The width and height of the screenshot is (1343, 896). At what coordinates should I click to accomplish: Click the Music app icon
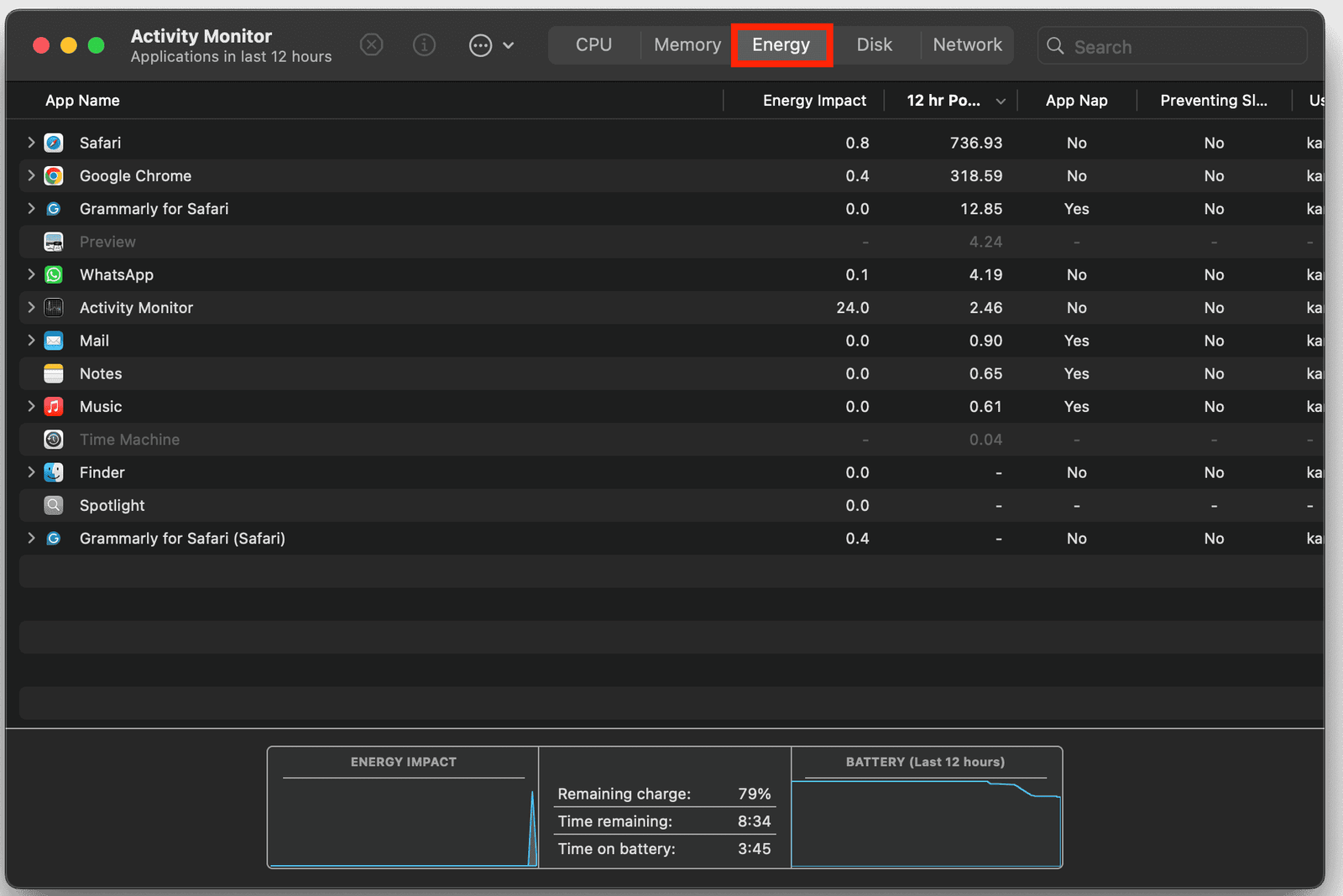coord(54,406)
